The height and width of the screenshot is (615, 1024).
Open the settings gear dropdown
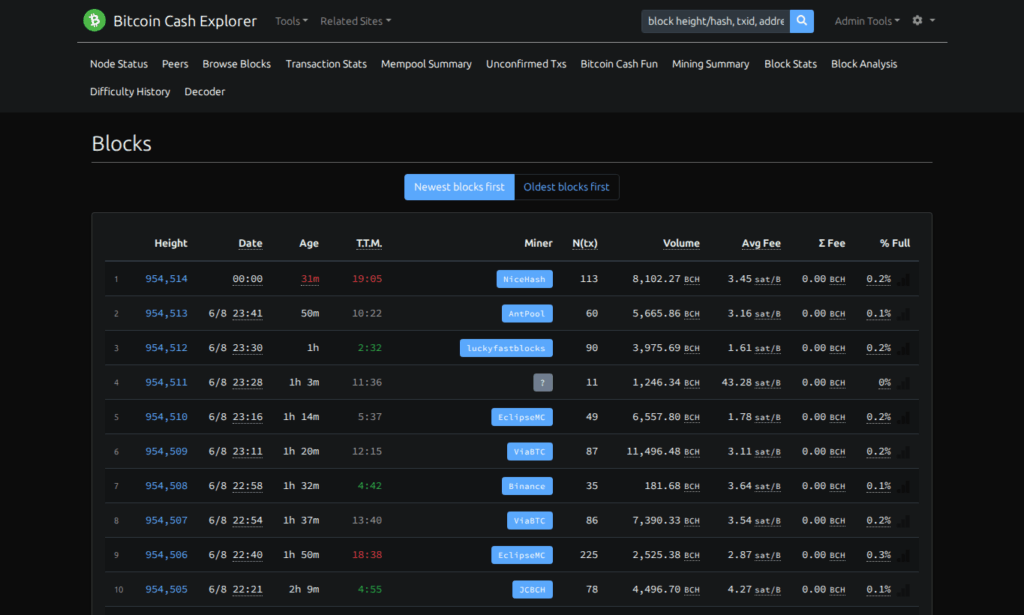tap(923, 20)
